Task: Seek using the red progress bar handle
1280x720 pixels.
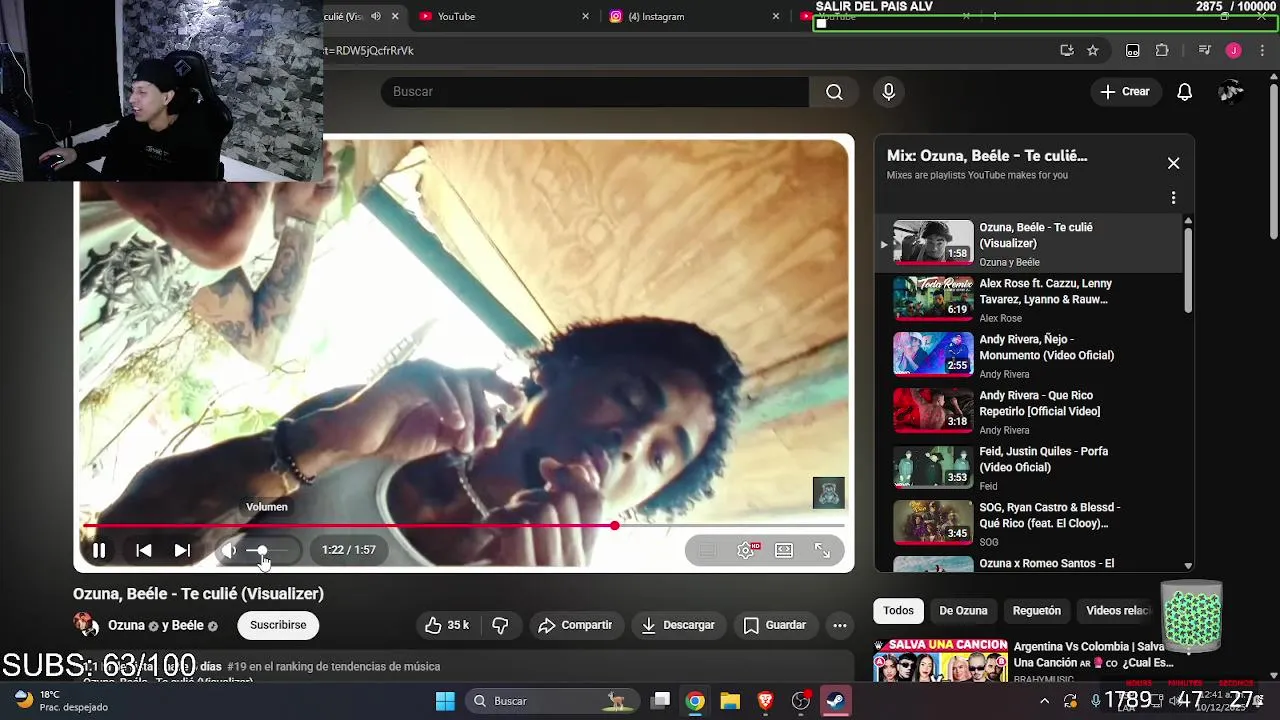Action: coord(614,525)
